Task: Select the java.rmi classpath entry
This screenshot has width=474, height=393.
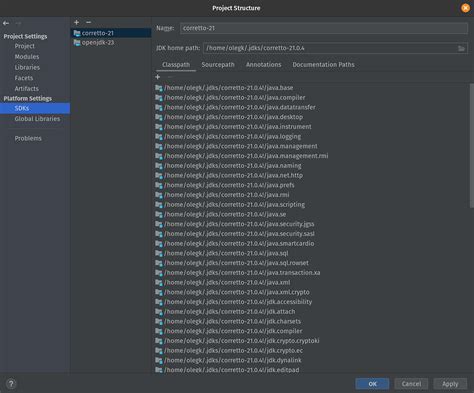Action: point(222,195)
